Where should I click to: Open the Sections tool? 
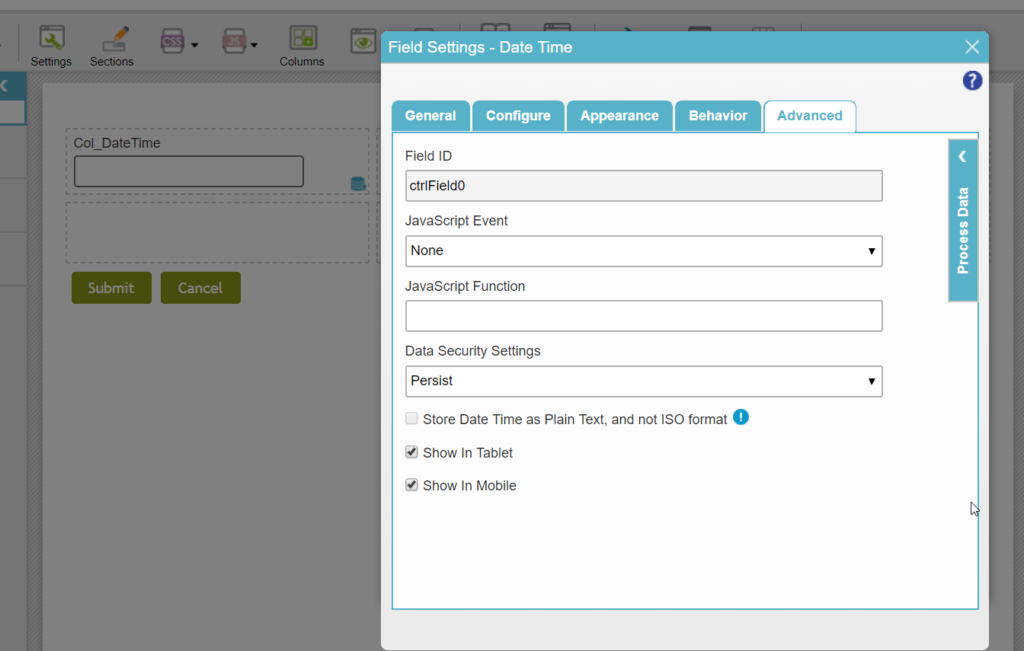[x=111, y=40]
